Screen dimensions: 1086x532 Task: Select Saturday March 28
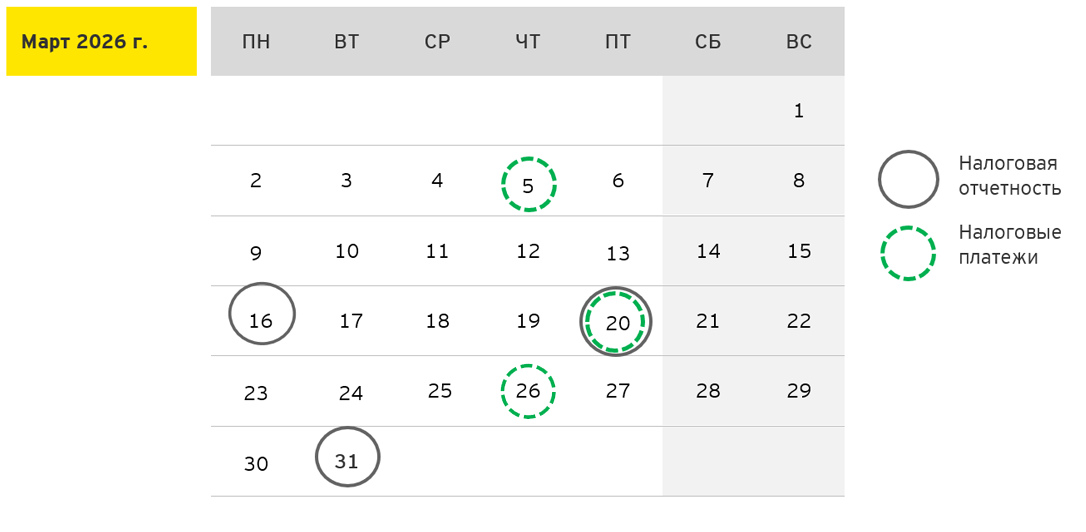pyautogui.click(x=708, y=391)
